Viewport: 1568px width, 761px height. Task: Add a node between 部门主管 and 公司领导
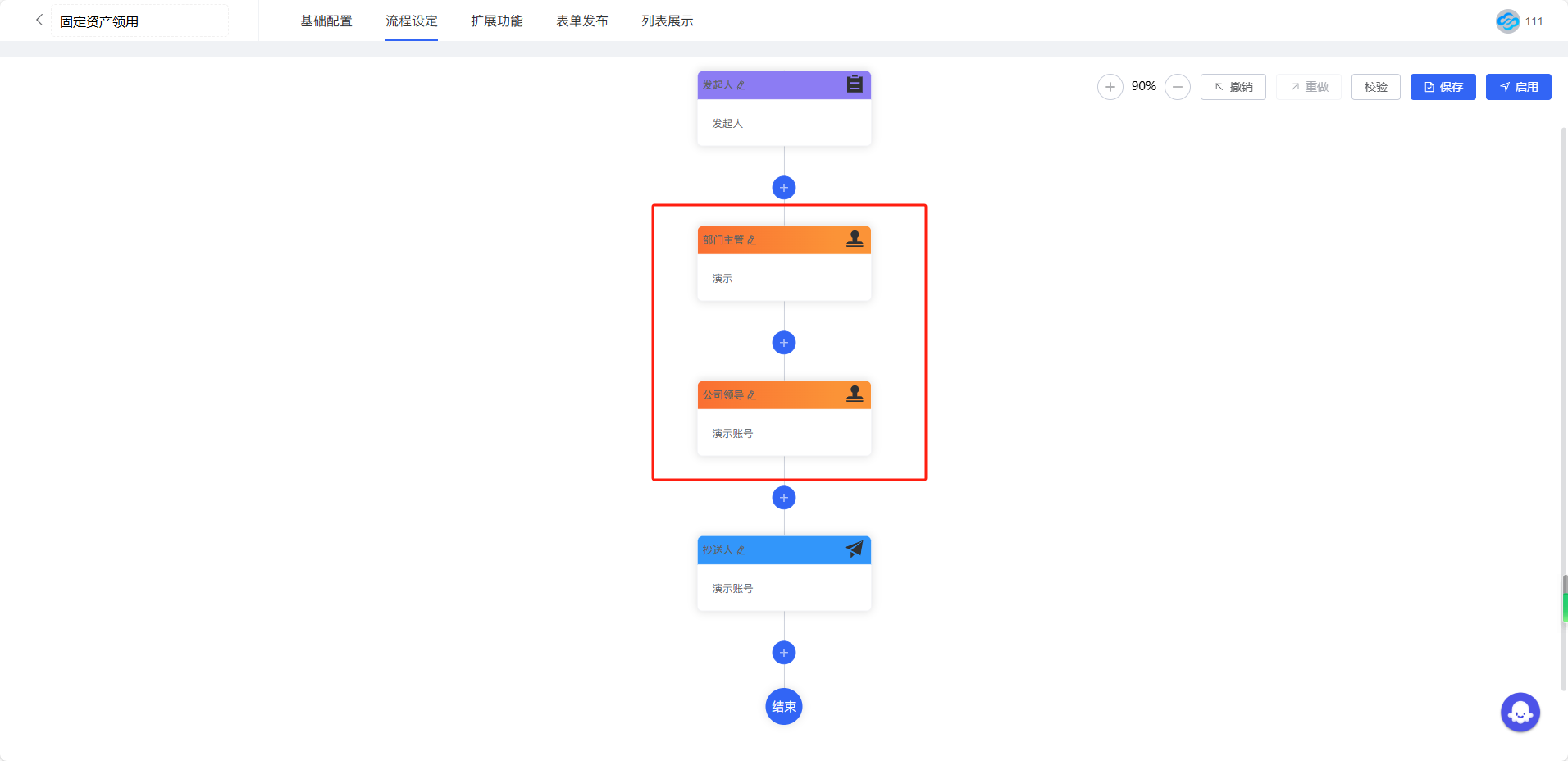click(783, 343)
